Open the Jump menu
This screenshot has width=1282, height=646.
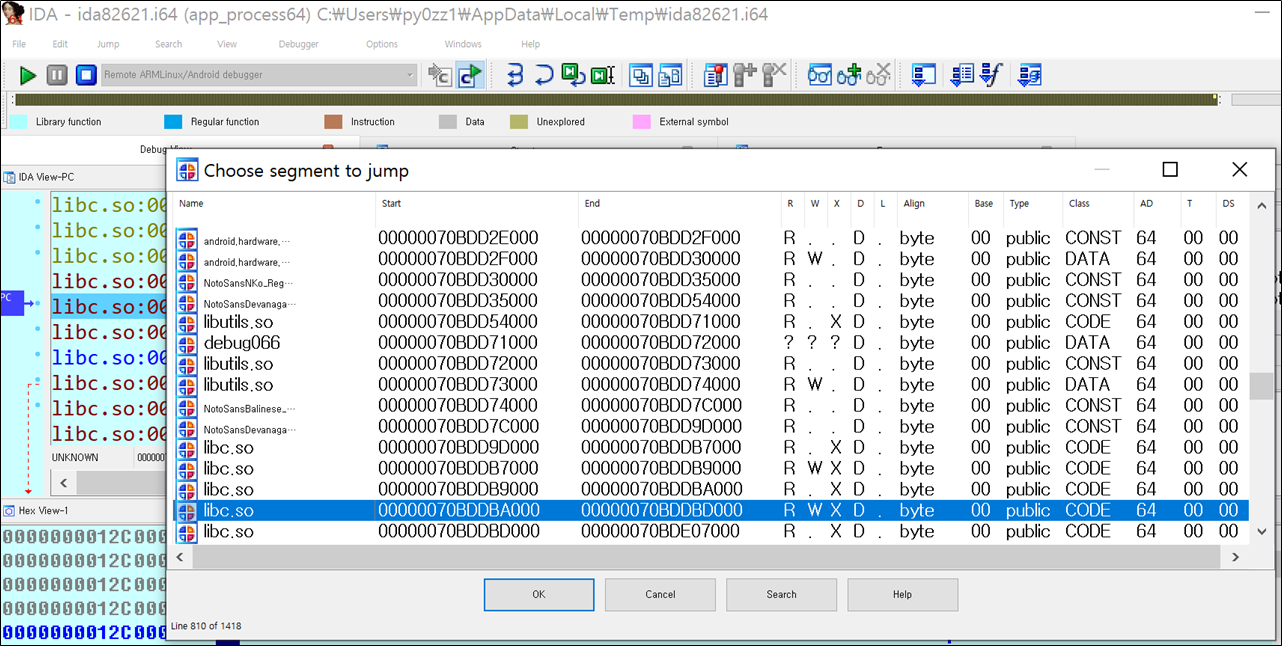point(108,44)
